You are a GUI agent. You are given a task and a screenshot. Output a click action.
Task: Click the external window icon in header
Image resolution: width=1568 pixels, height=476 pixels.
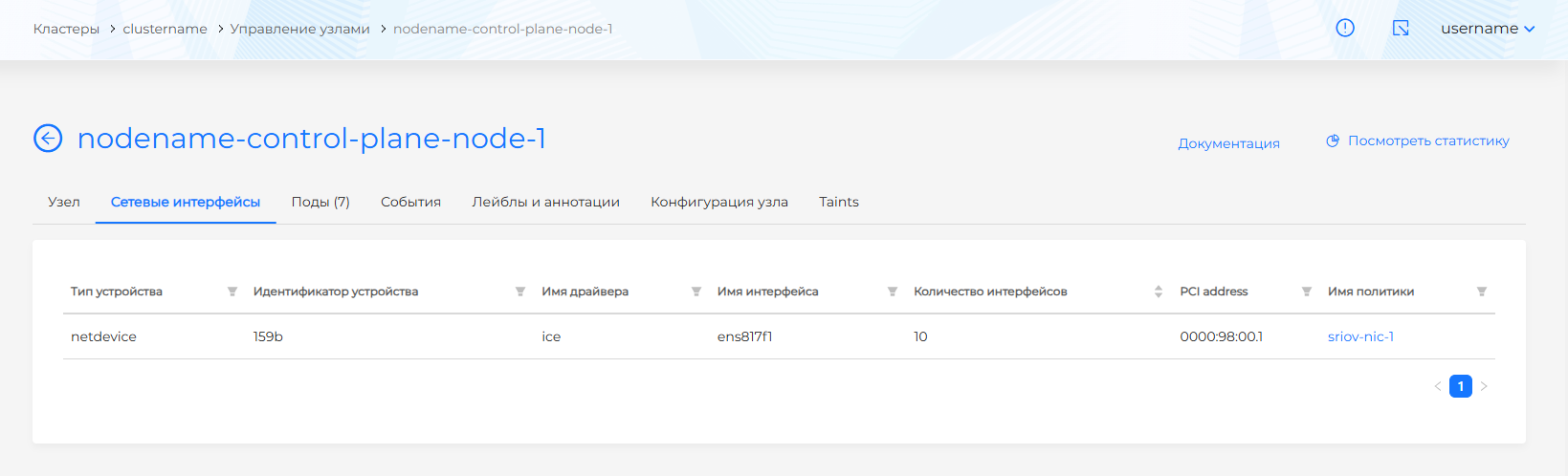point(1401,29)
